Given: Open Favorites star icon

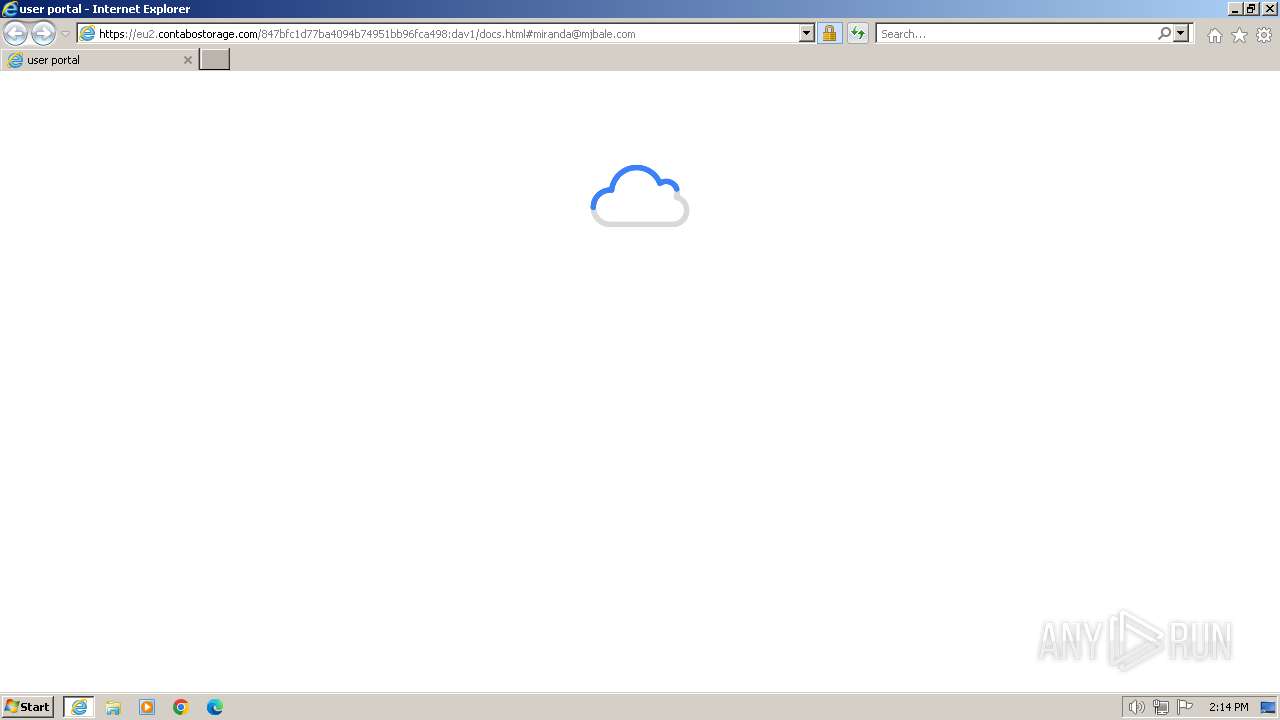Looking at the screenshot, I should coord(1239,35).
